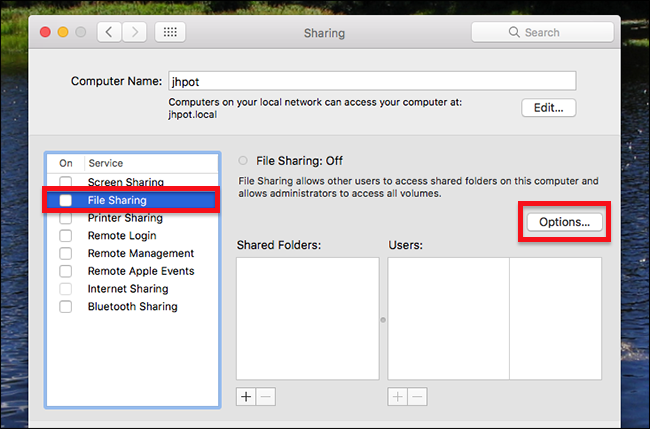Viewport: 650px width, 429px height.
Task: Select the Remote Apple Events row
Action: (x=132, y=271)
